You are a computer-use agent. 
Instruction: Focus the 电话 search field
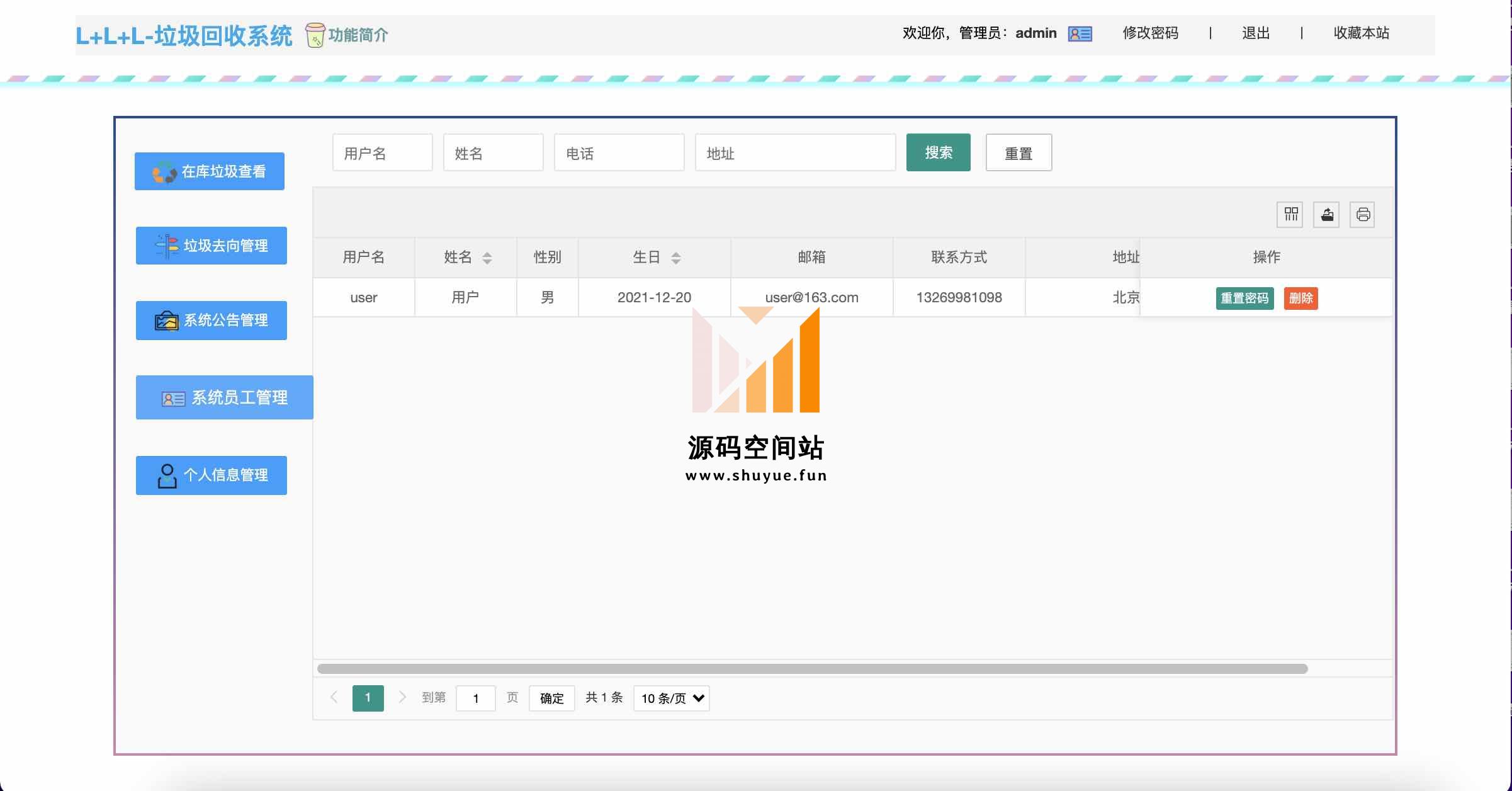tap(619, 152)
